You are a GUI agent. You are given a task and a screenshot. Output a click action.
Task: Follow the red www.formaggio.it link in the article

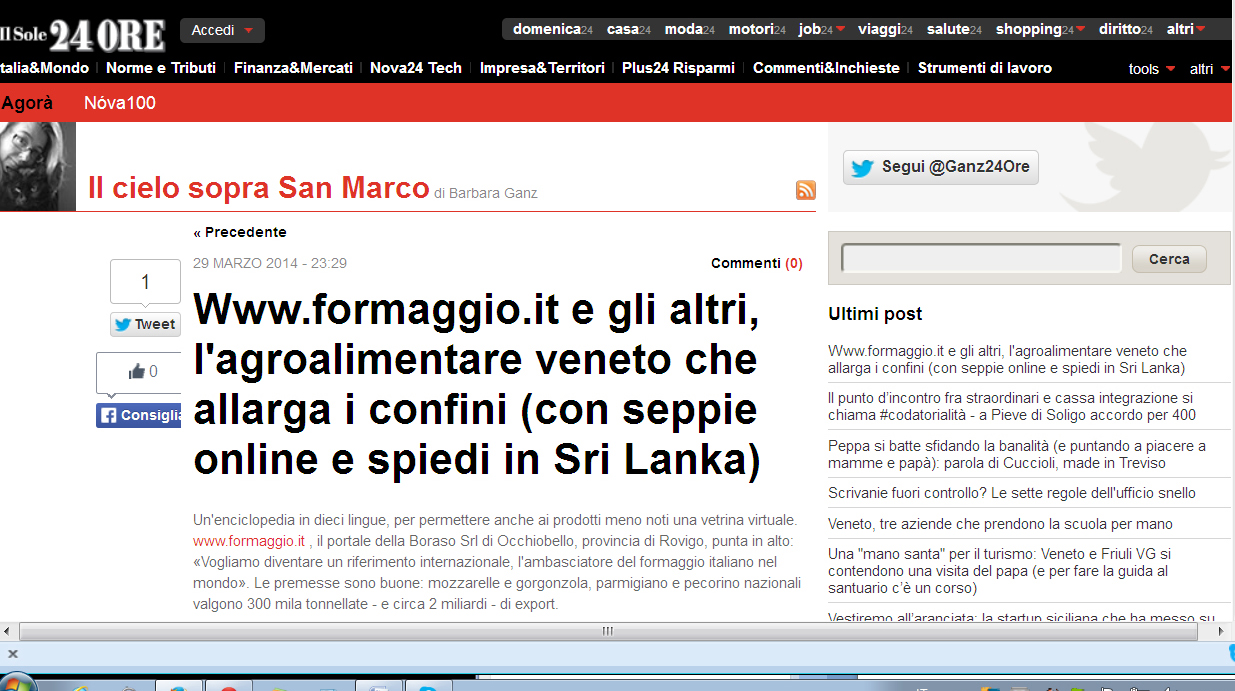click(x=249, y=541)
